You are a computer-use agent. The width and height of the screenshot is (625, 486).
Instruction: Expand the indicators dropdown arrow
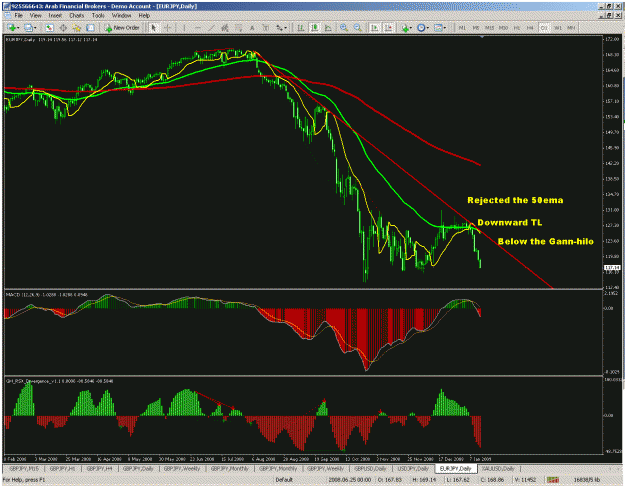point(411,28)
